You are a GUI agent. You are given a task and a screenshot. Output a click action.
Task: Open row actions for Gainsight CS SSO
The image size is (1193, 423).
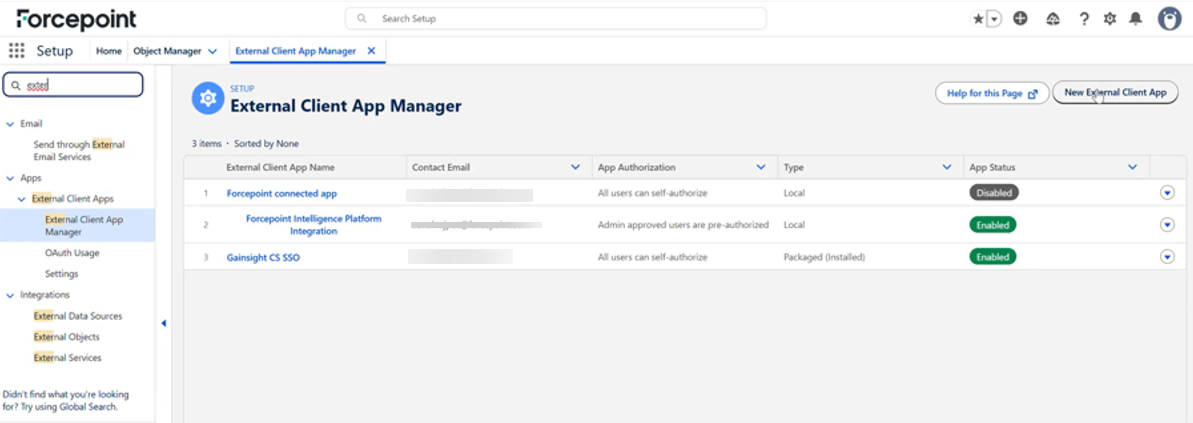pos(1167,257)
